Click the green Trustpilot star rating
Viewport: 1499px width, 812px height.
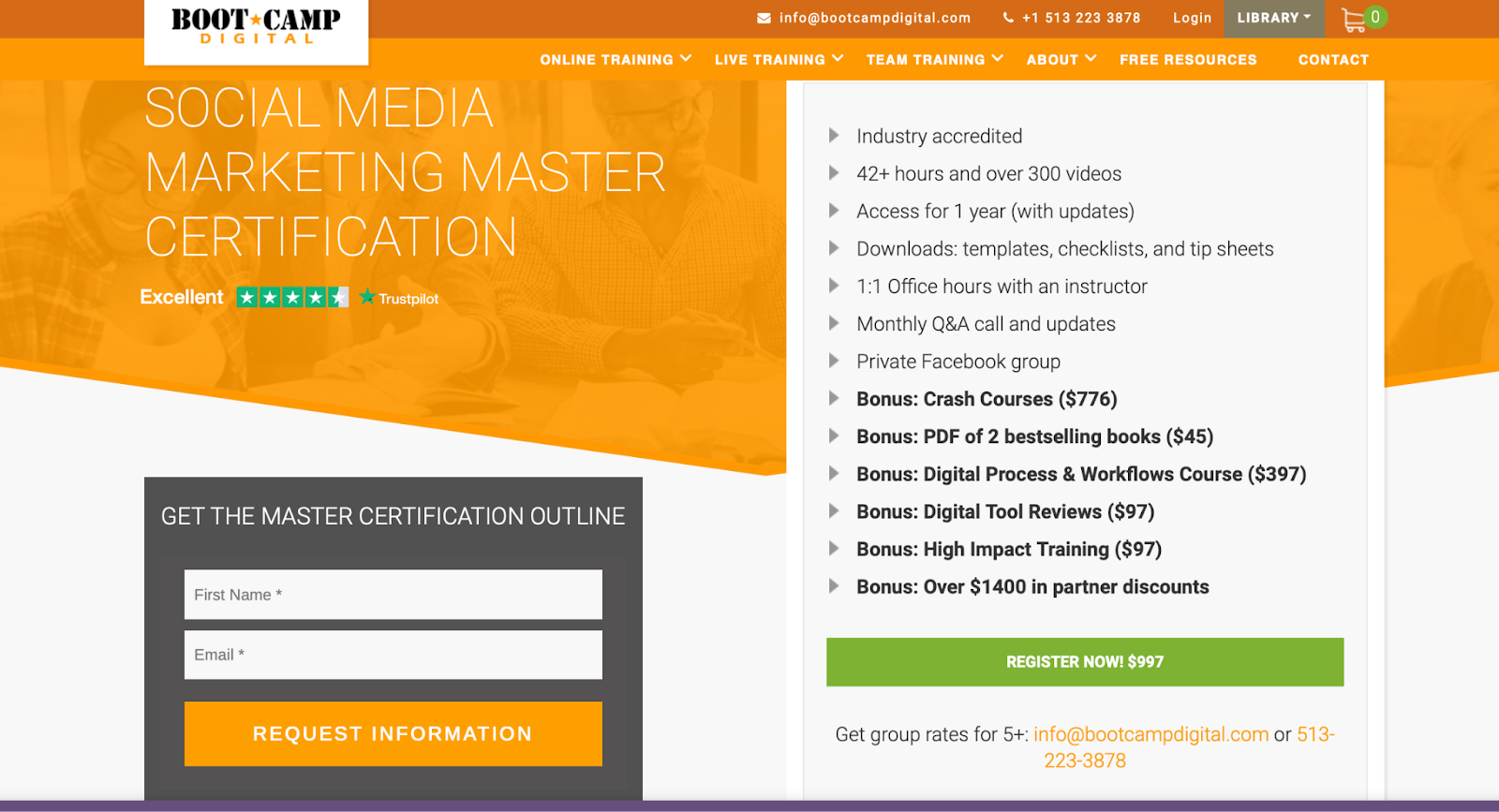click(x=292, y=298)
